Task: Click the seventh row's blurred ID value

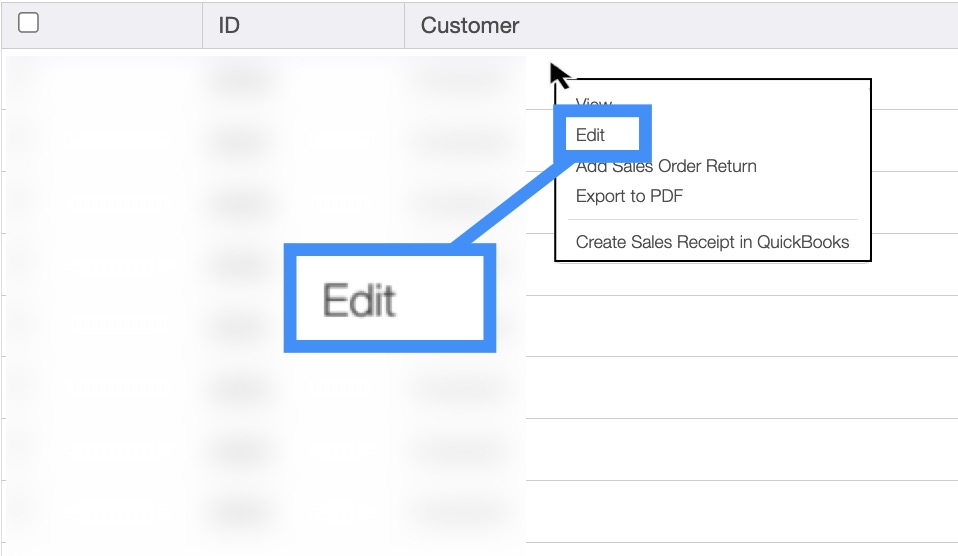Action: pos(240,450)
